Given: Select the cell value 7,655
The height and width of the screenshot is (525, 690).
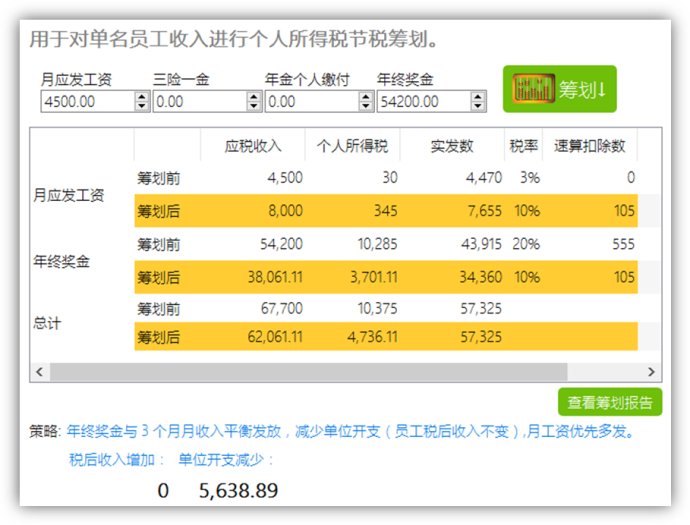Looking at the screenshot, I should point(484,210).
